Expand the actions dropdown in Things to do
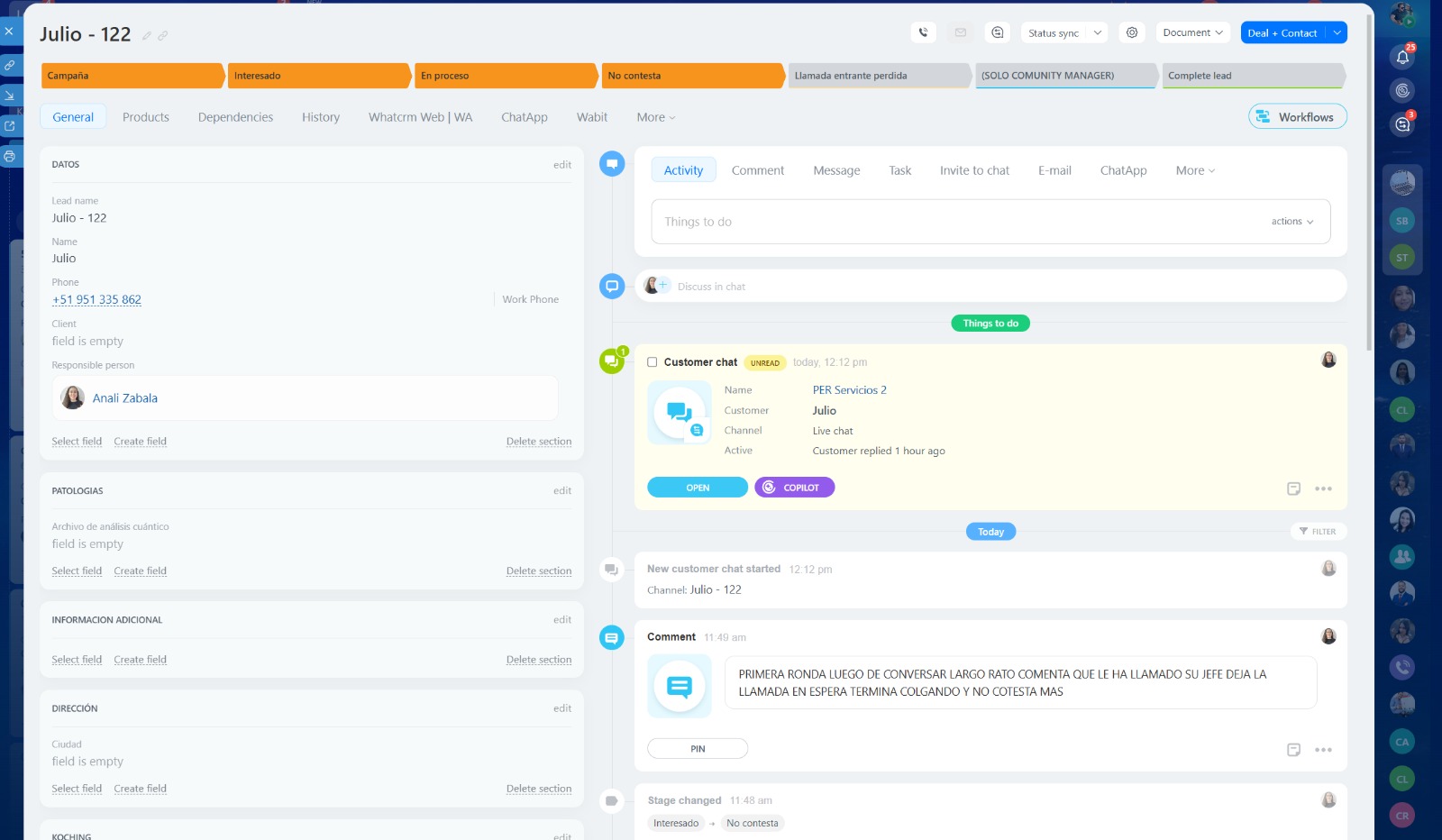 1292,222
